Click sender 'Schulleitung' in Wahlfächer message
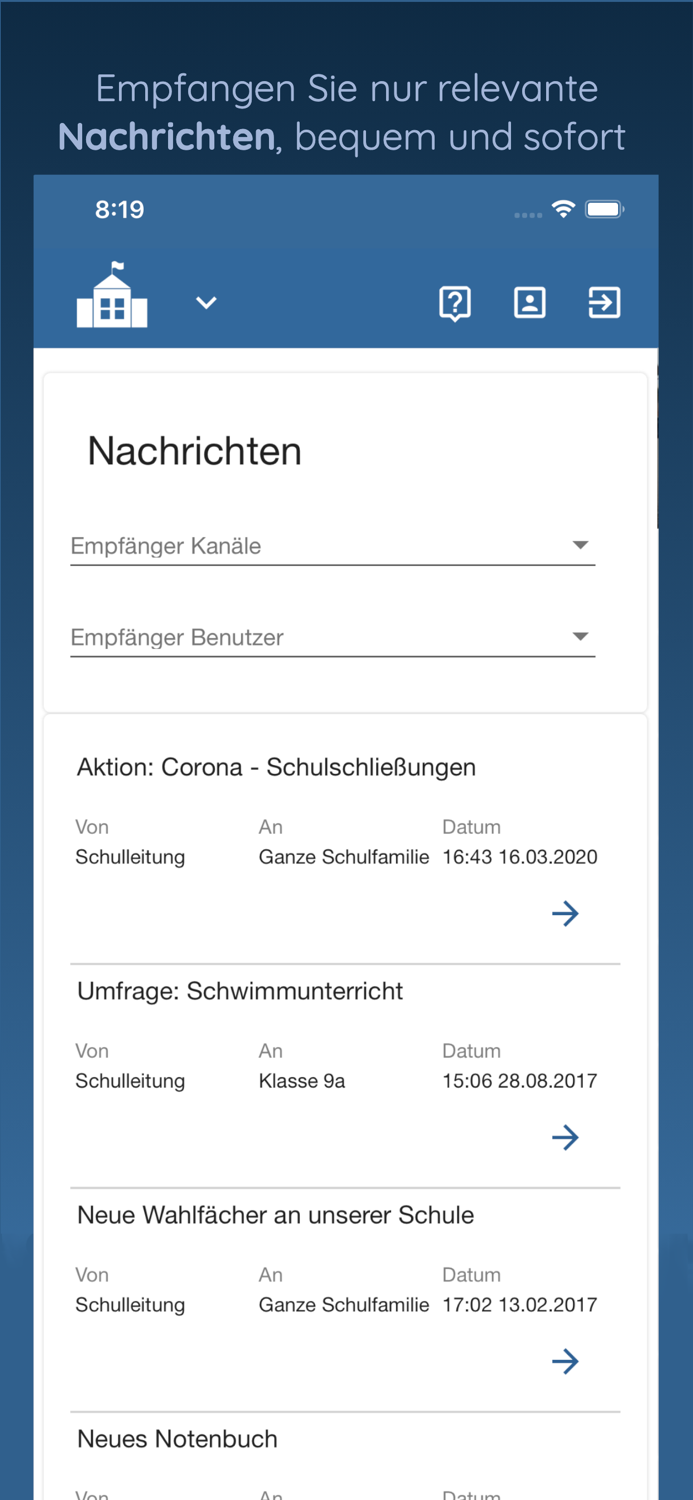Screen dimensions: 693x1500 (130, 1305)
